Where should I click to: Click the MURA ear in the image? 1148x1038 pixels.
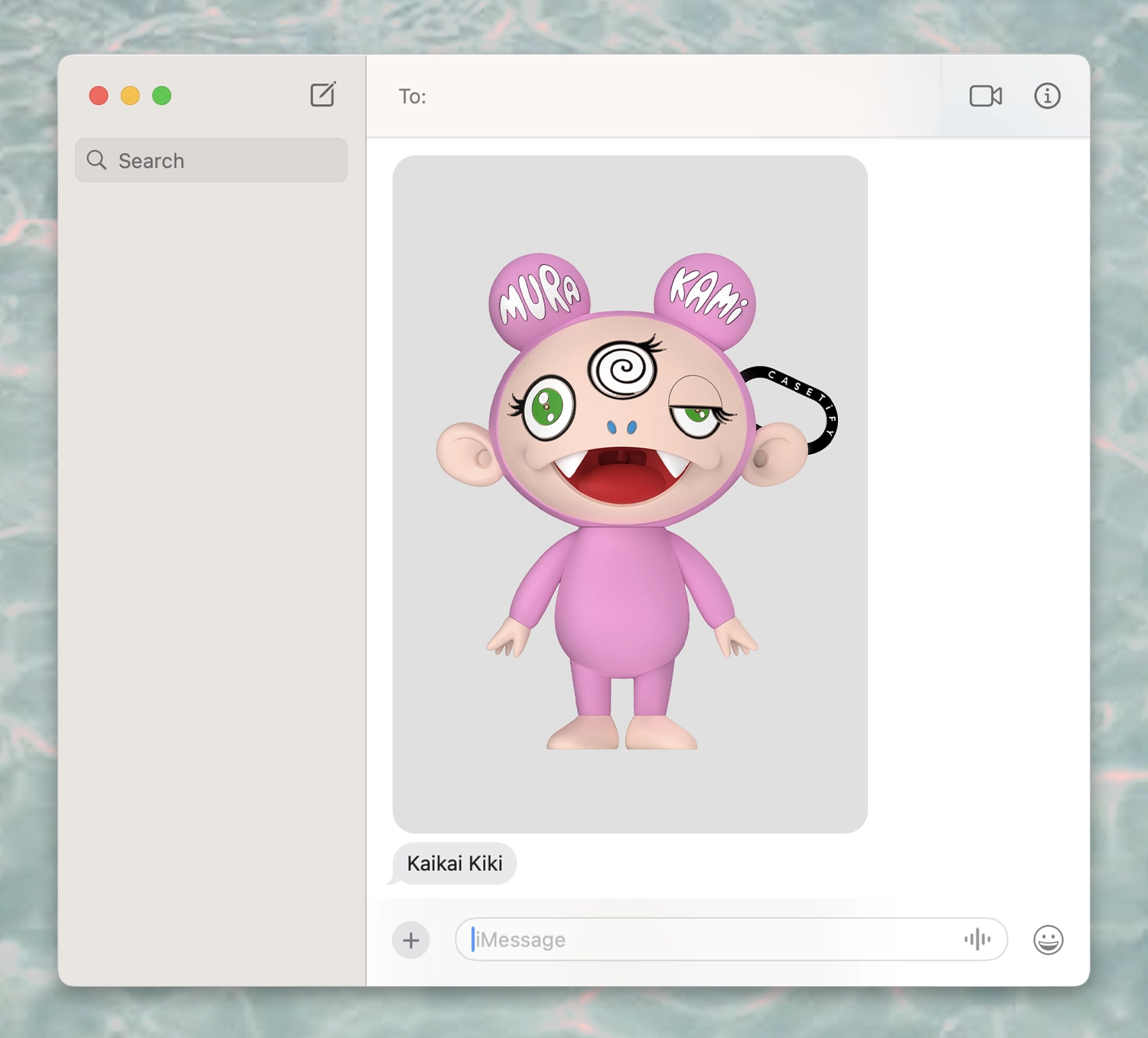pos(538,294)
